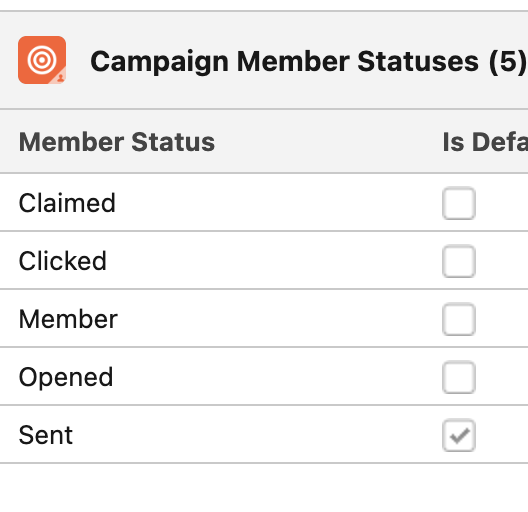The width and height of the screenshot is (528, 512).
Task: Select the Sent member status text
Action: (46, 435)
